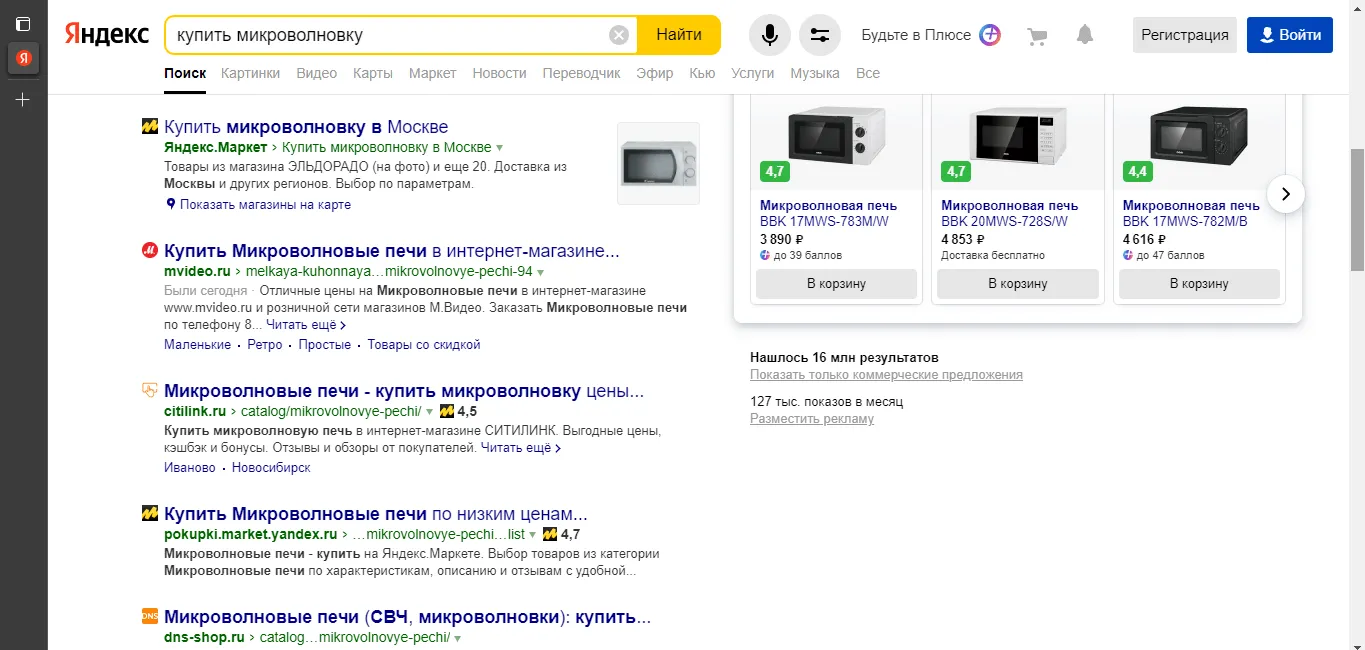Click the pokupki.market.yandex.ru favicon
Image resolution: width=1365 pixels, height=650 pixels.
click(x=150, y=514)
